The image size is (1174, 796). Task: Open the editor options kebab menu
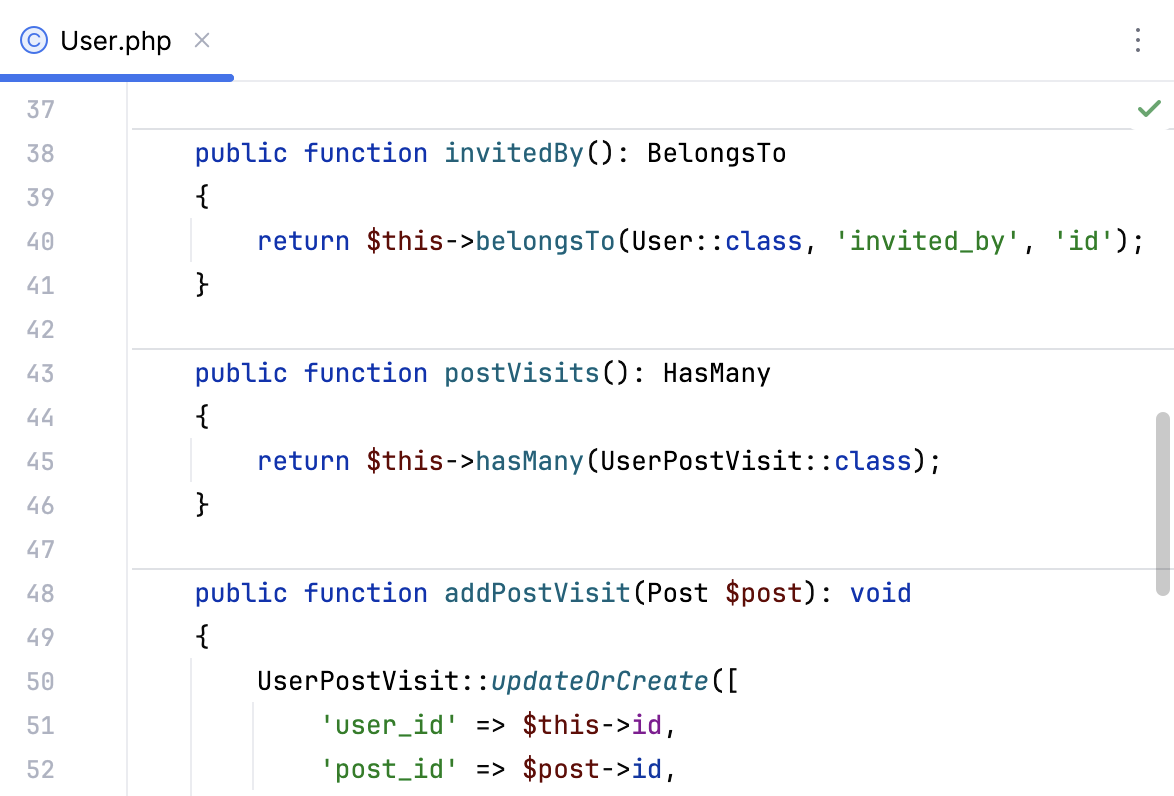pyautogui.click(x=1138, y=41)
